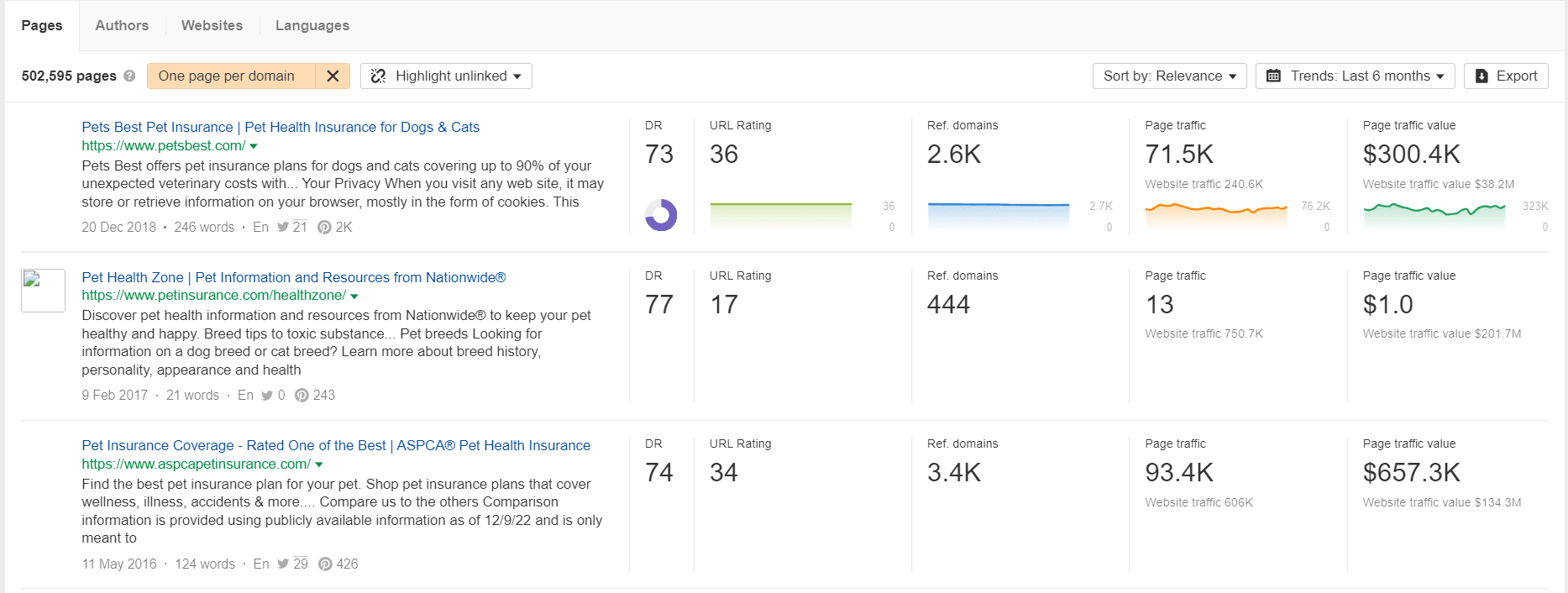Expand the dropdown arrow beside petsbest.com URL
This screenshot has width=1568, height=593.
254,146
